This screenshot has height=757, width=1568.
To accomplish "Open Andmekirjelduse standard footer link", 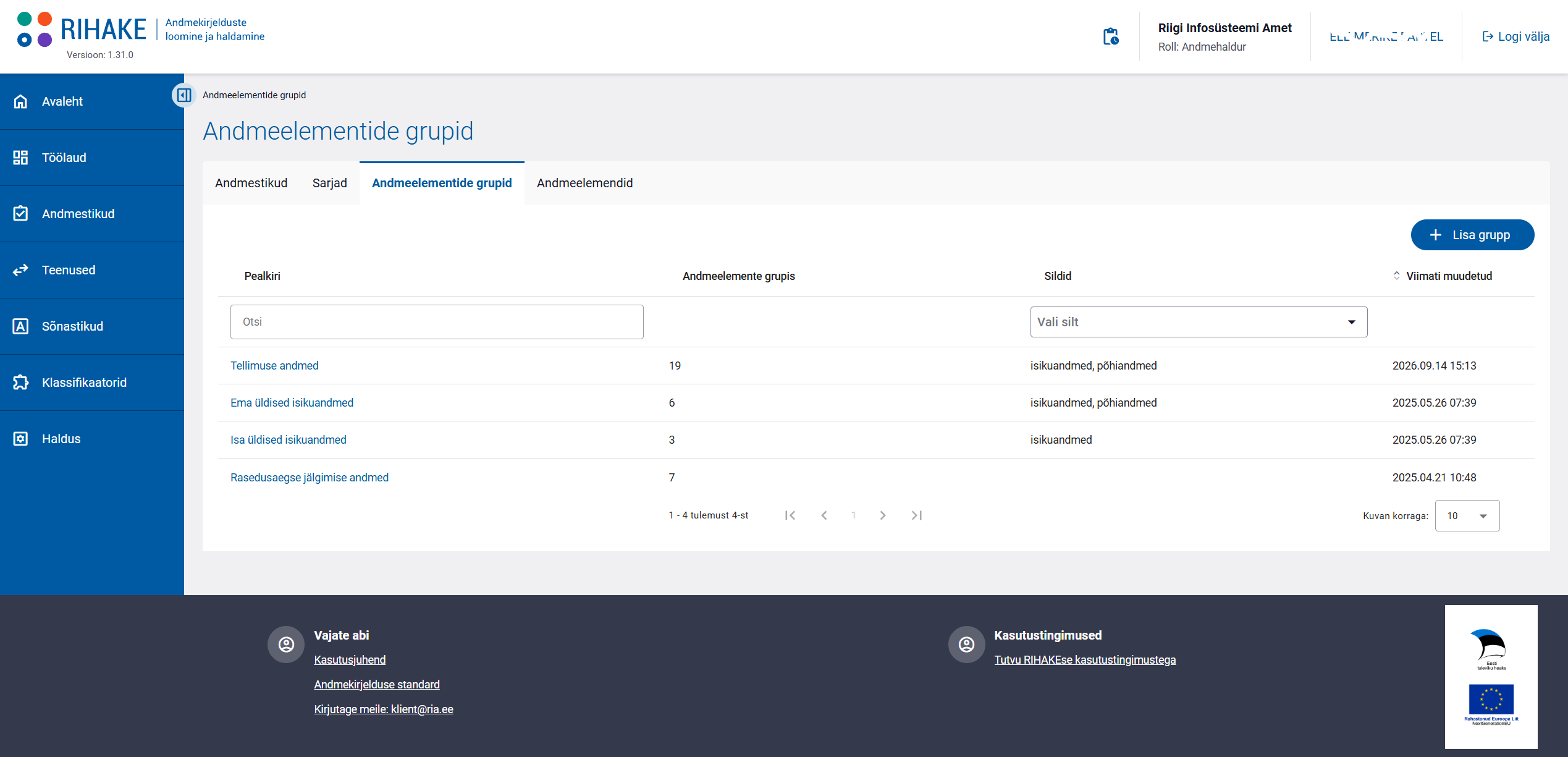I will pos(377,685).
